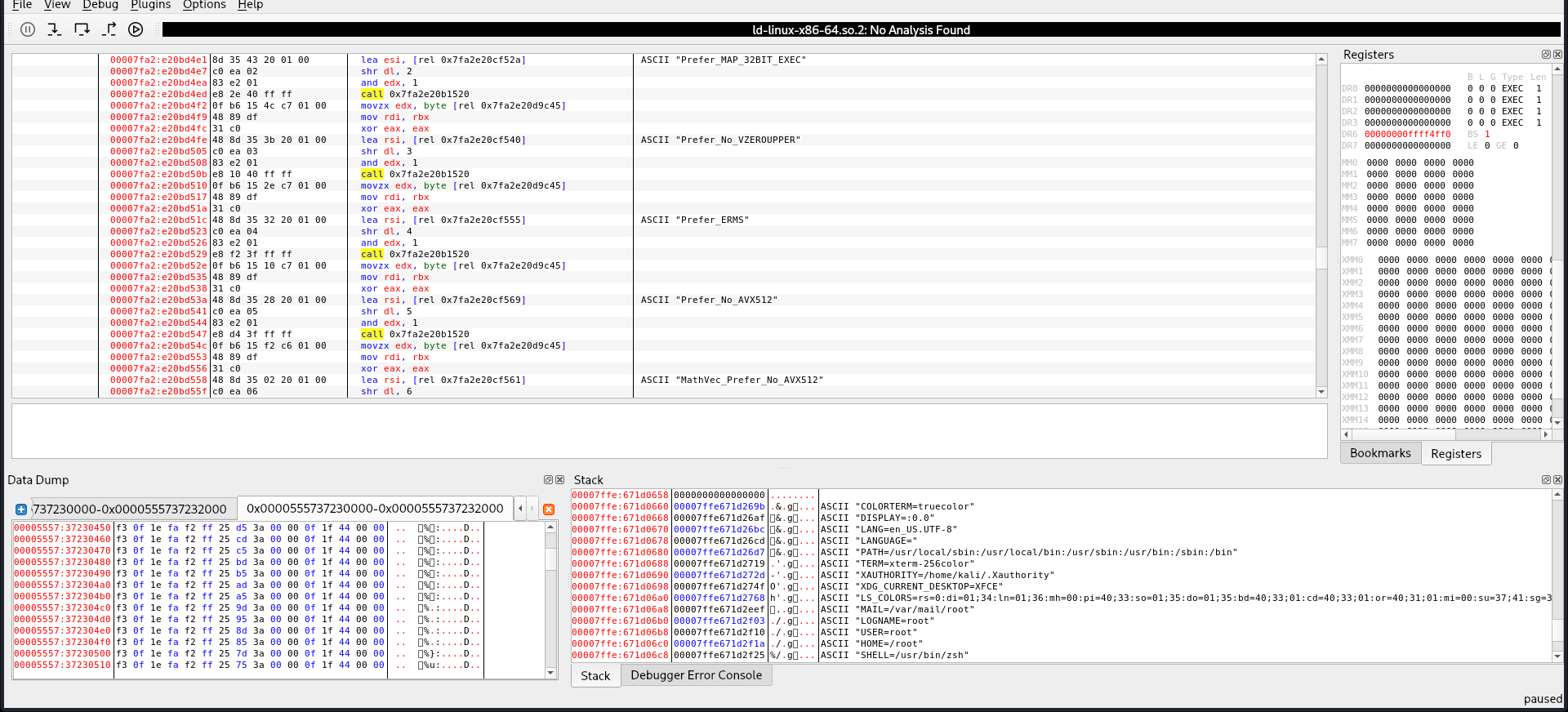Run the program with the play icon
This screenshot has width=1568, height=712.
point(136,29)
